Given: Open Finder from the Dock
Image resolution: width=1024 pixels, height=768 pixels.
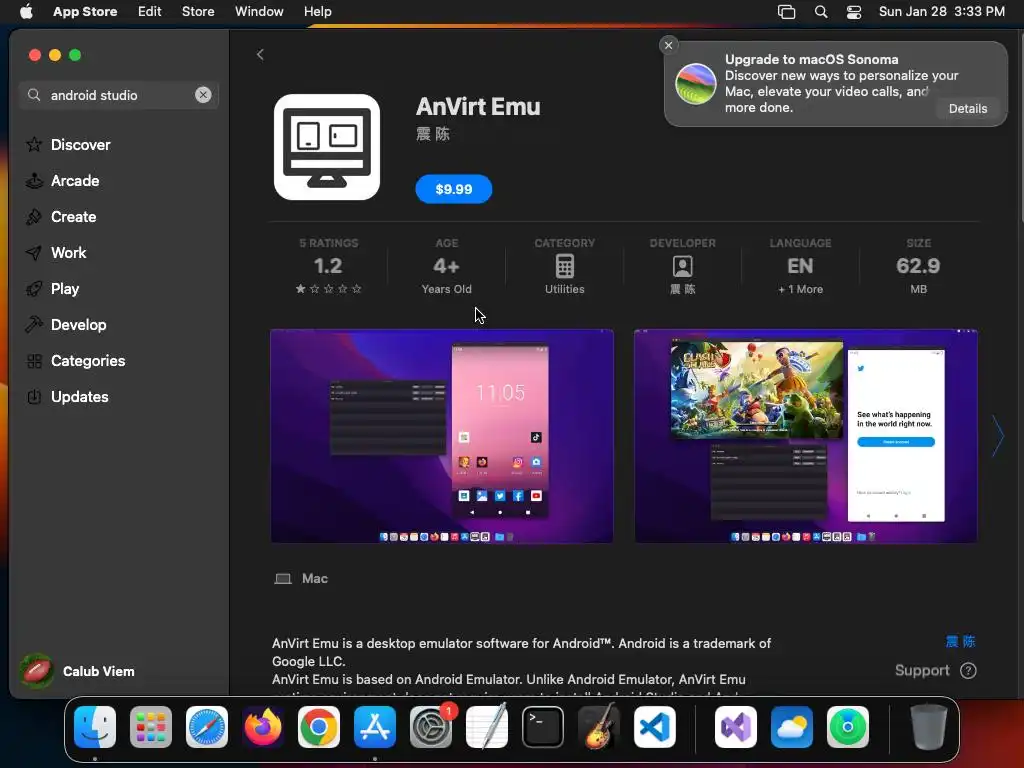Looking at the screenshot, I should tap(95, 727).
